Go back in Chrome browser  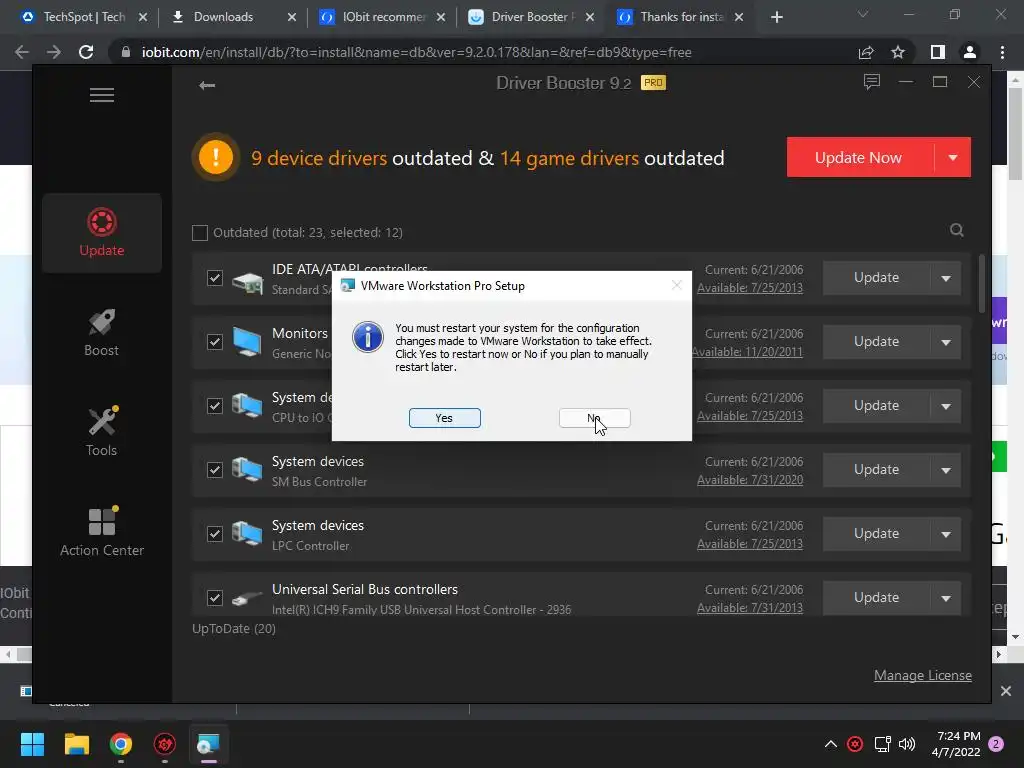click(x=22, y=52)
